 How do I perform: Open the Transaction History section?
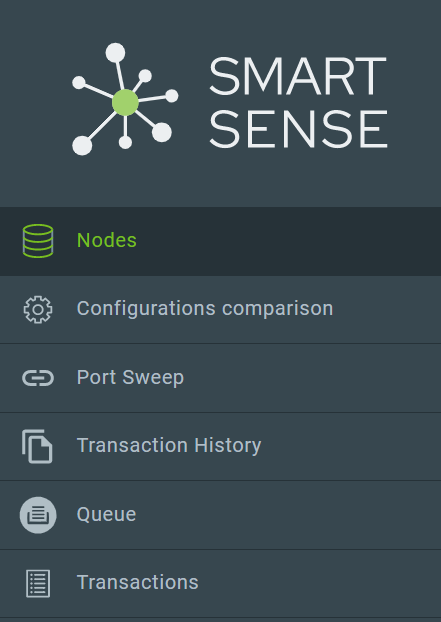(x=220, y=446)
